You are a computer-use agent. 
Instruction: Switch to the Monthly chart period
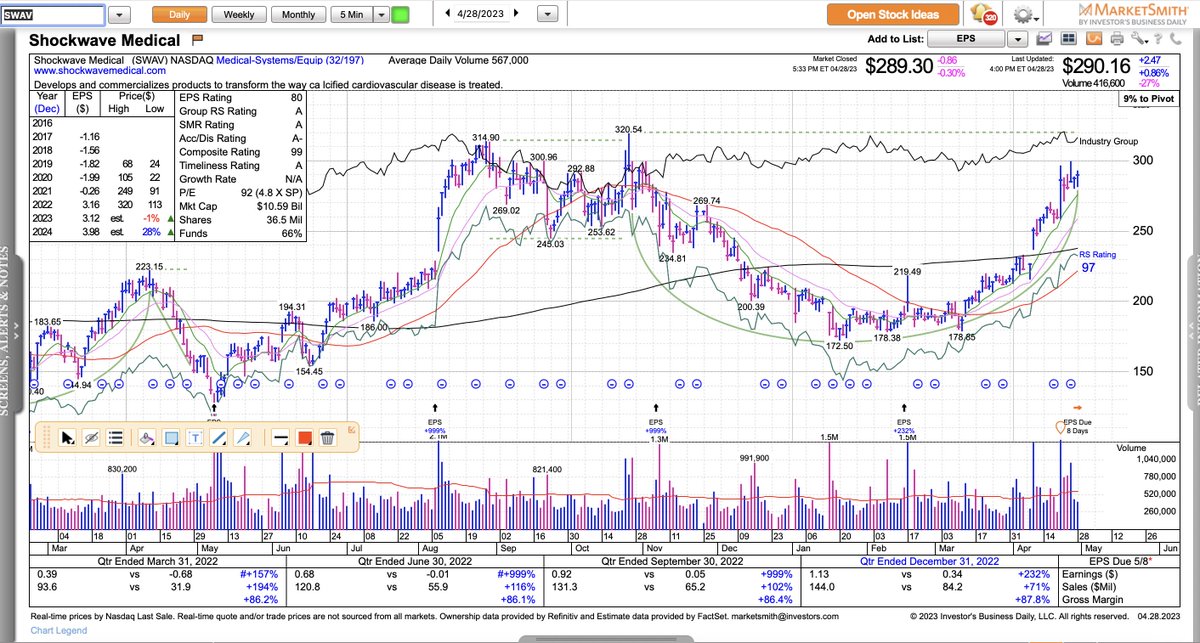tap(298, 15)
